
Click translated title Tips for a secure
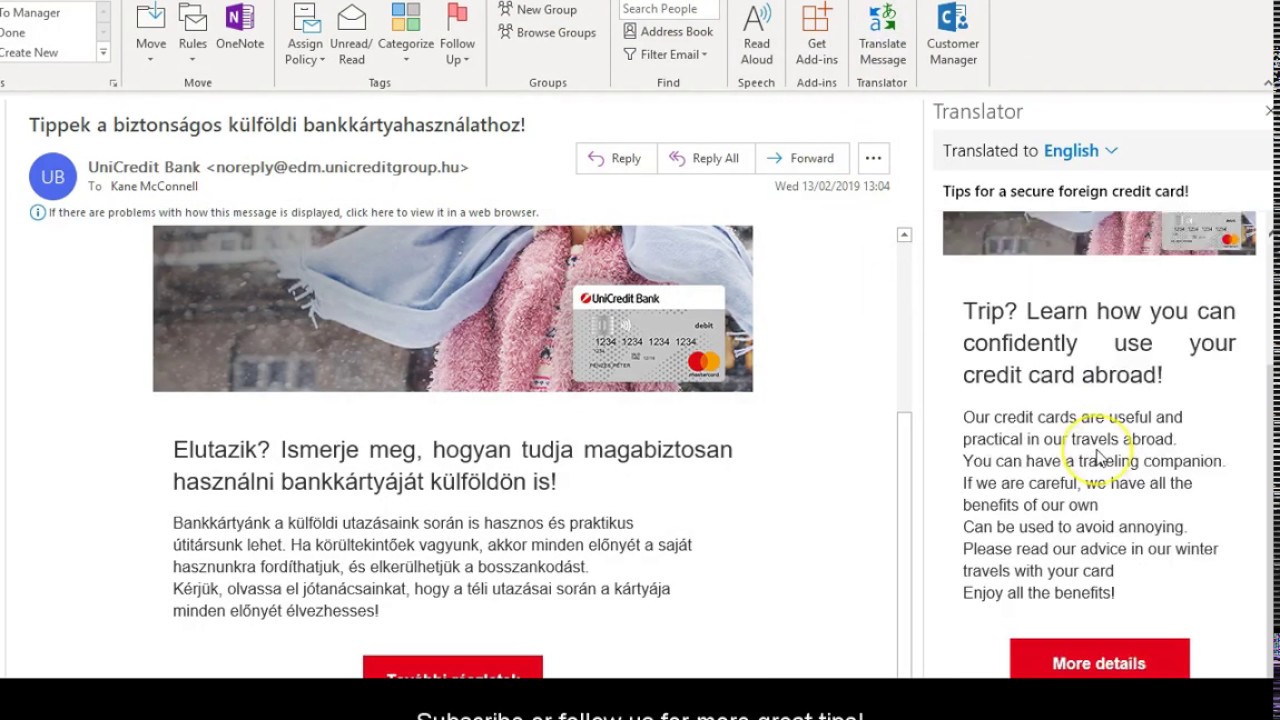coord(1066,191)
